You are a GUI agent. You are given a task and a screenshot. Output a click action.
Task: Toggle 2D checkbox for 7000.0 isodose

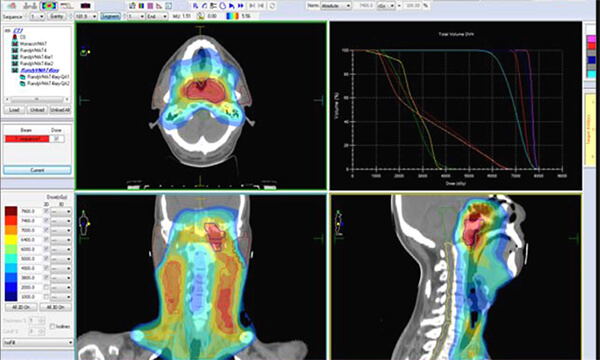(x=46, y=230)
